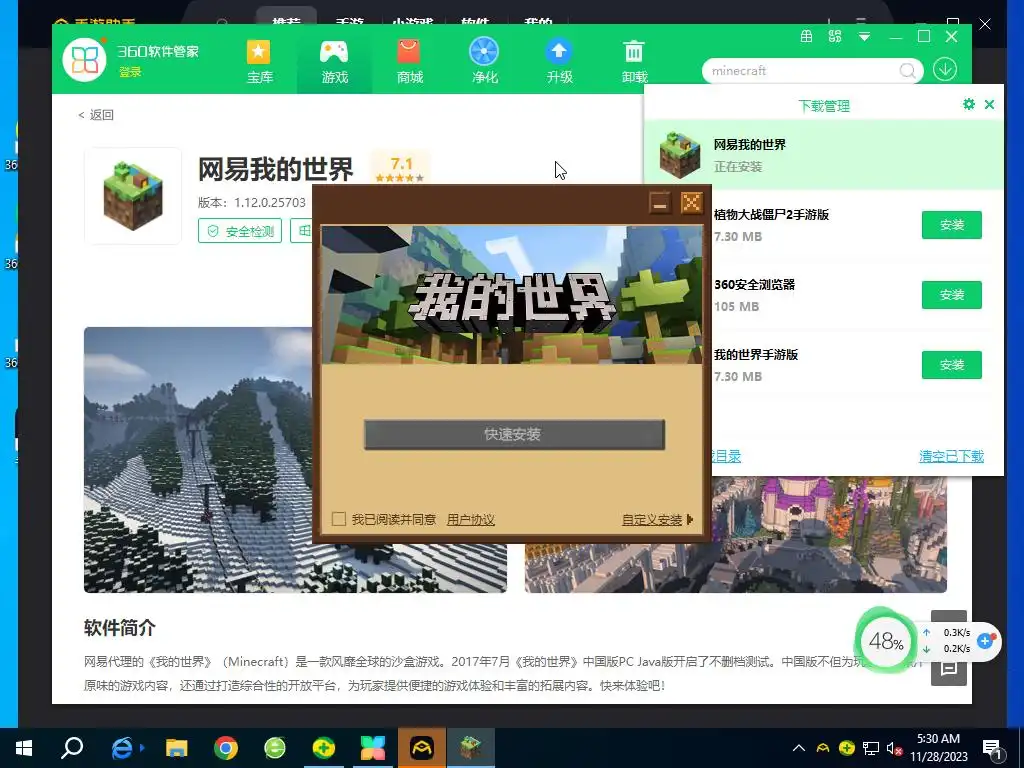Open the 净化 cleanup tab
The height and width of the screenshot is (768, 1024).
tap(485, 62)
